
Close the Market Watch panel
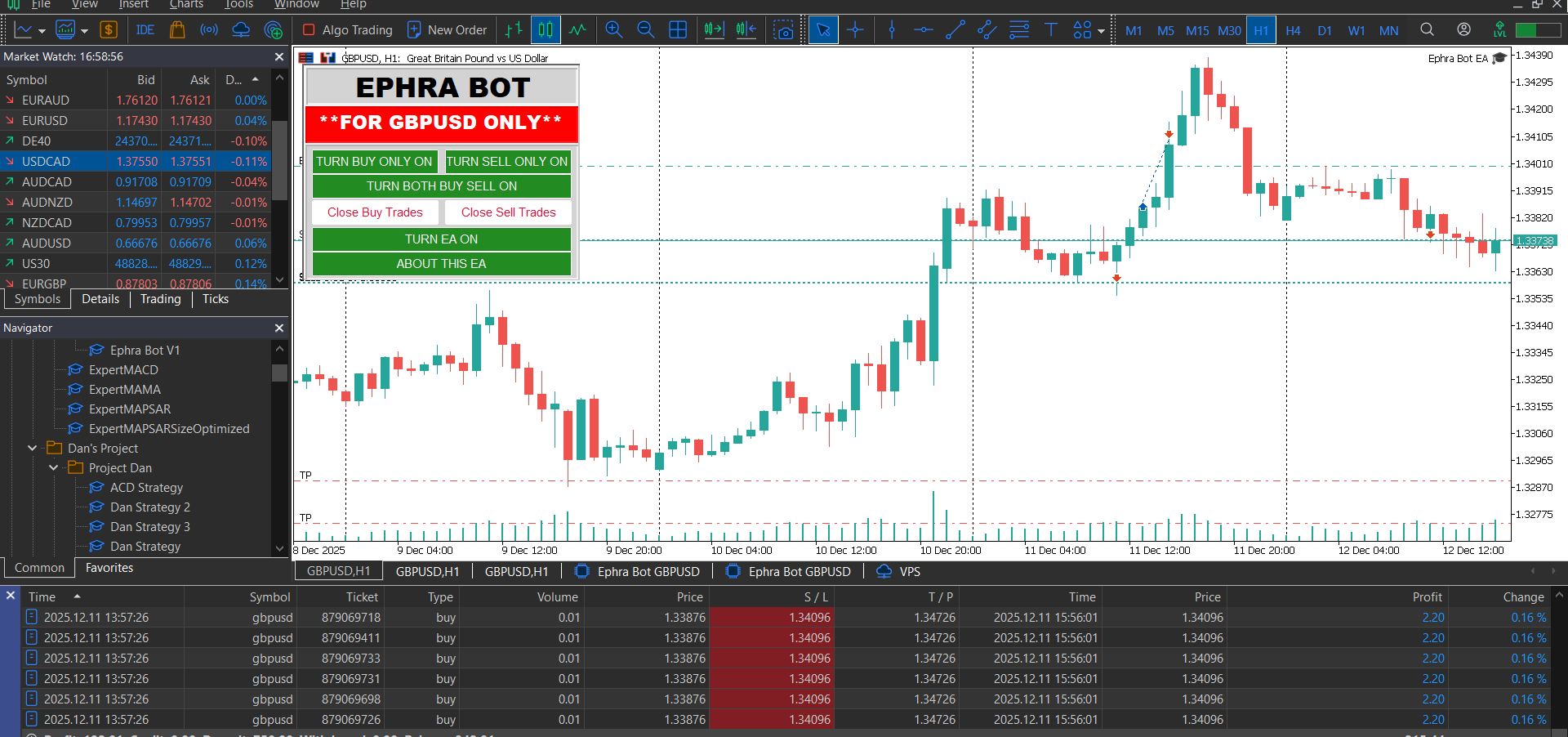(279, 56)
